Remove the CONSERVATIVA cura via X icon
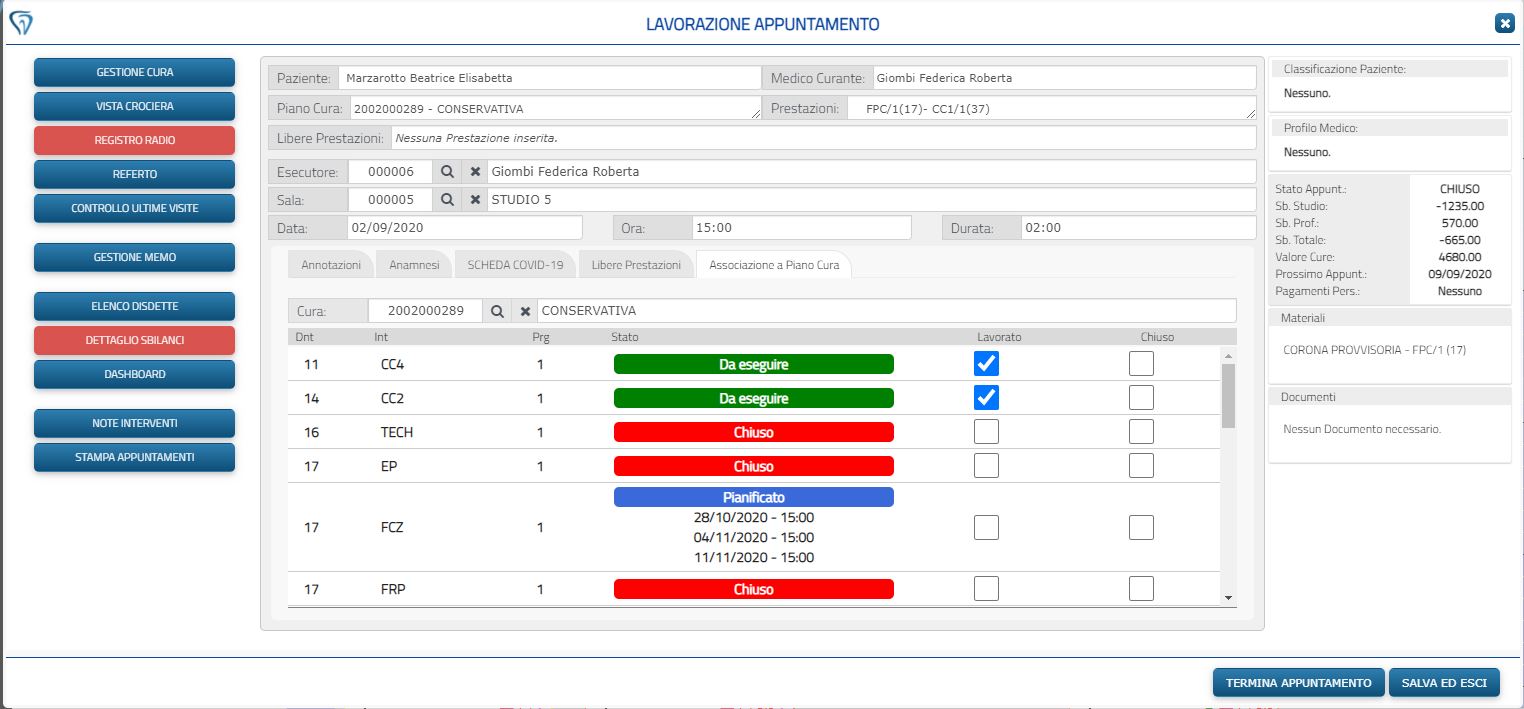Screen dimensions: 1524x709 (x=525, y=311)
